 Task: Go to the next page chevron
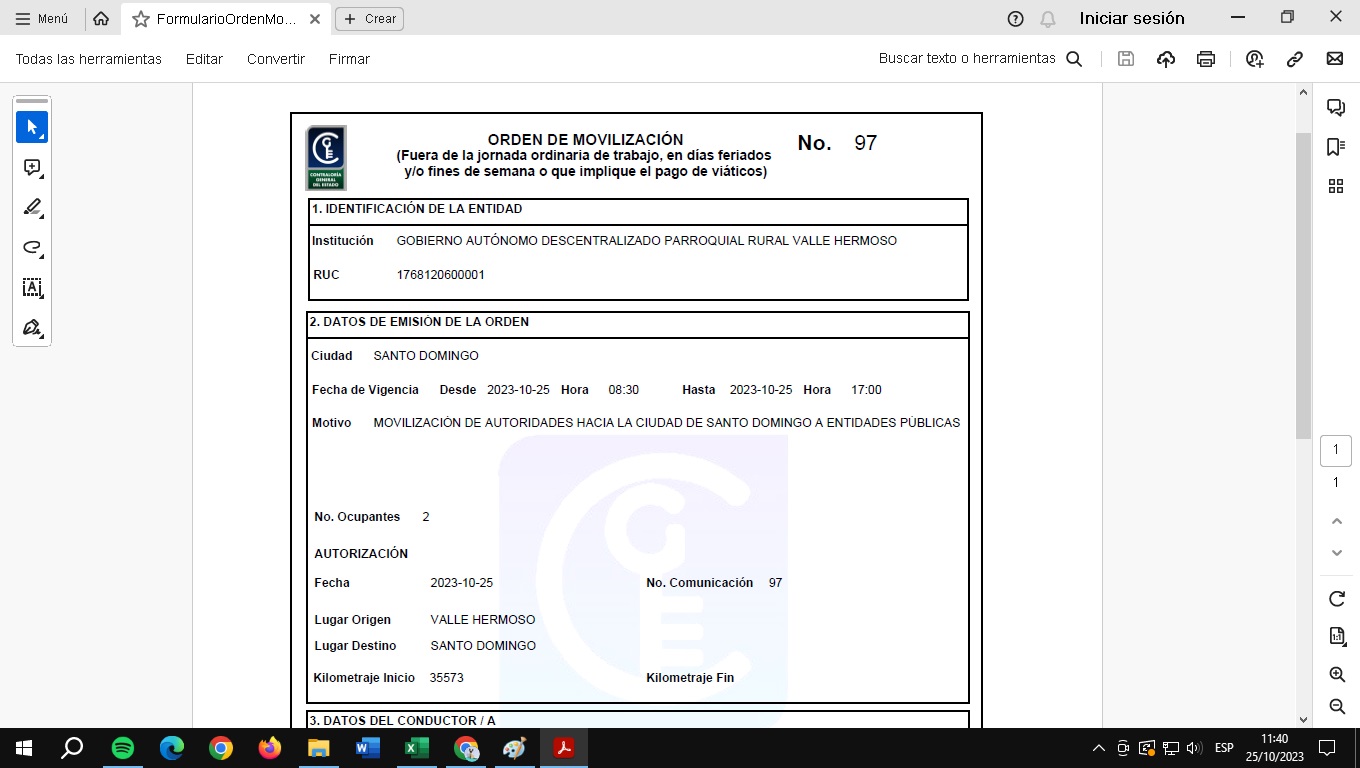tap(1336, 553)
